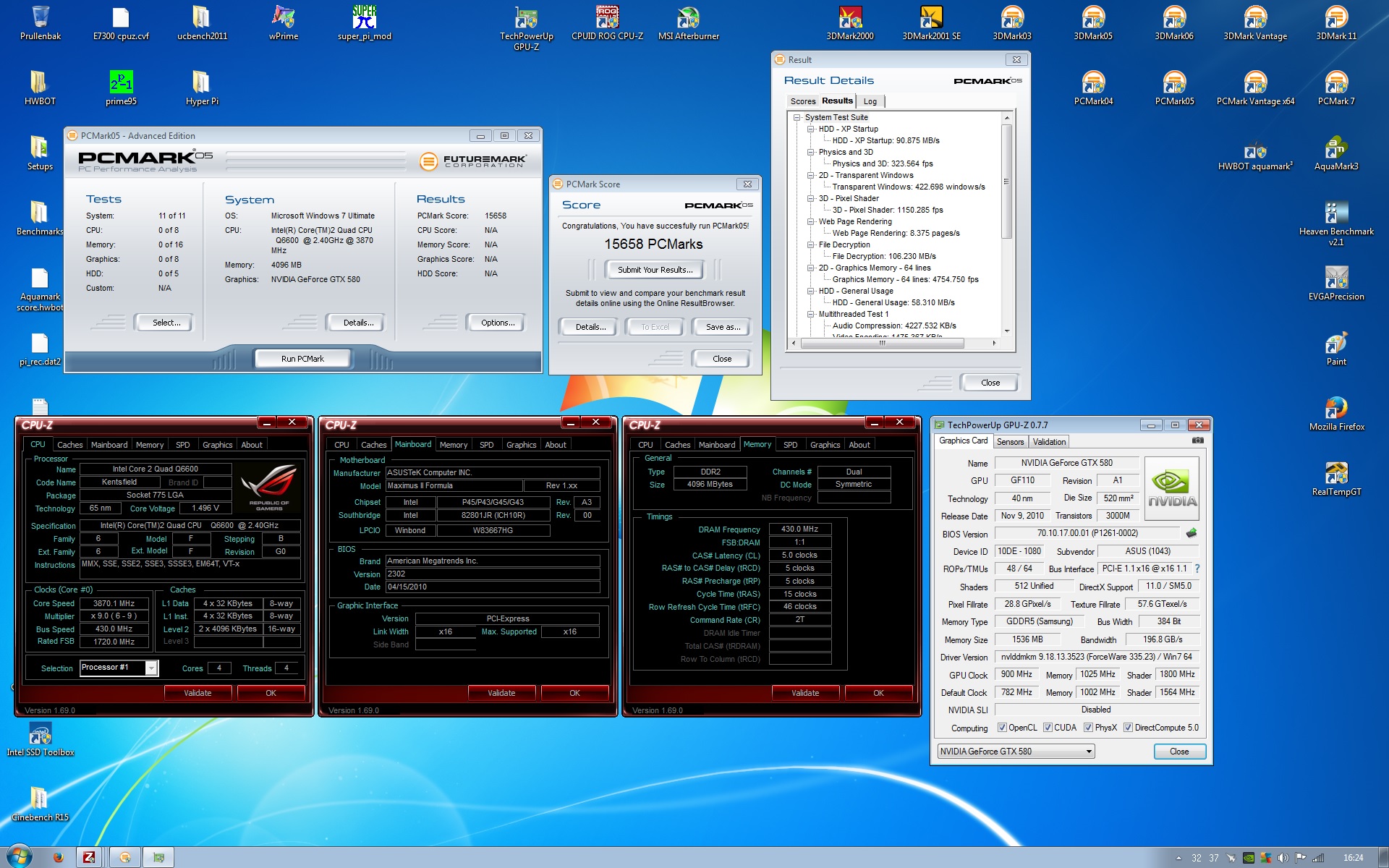Open 3DMark2000 desktop shortcut
Image resolution: width=1389 pixels, height=868 pixels.
coord(850,22)
